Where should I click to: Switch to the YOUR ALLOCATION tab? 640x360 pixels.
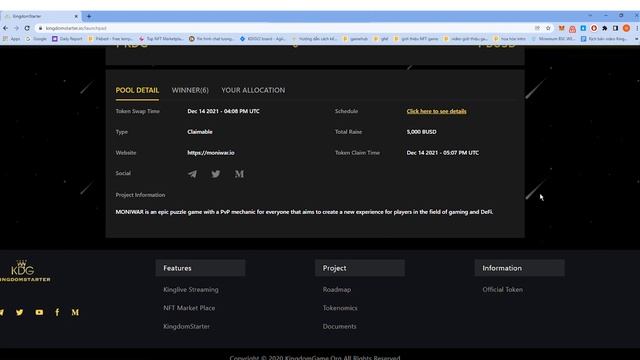click(x=253, y=90)
